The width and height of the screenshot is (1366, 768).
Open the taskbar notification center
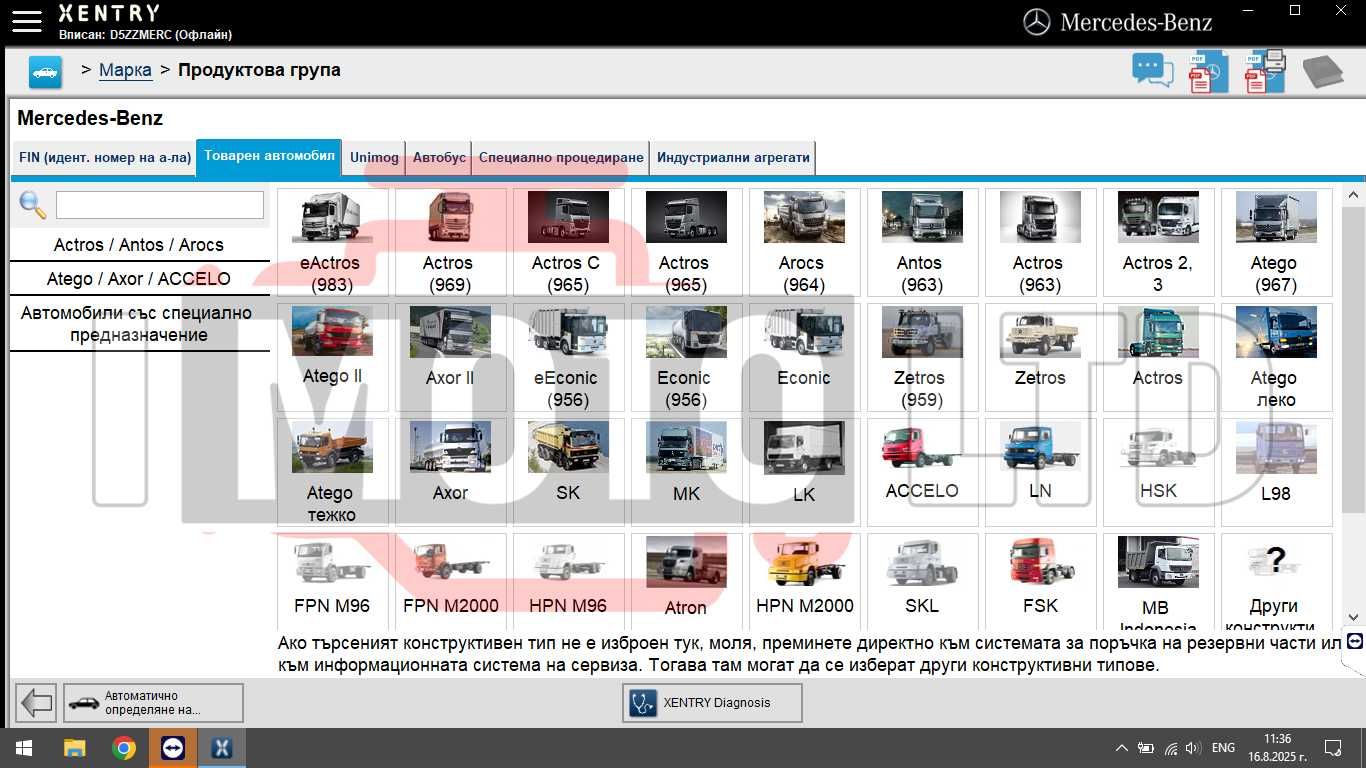click(x=1332, y=748)
